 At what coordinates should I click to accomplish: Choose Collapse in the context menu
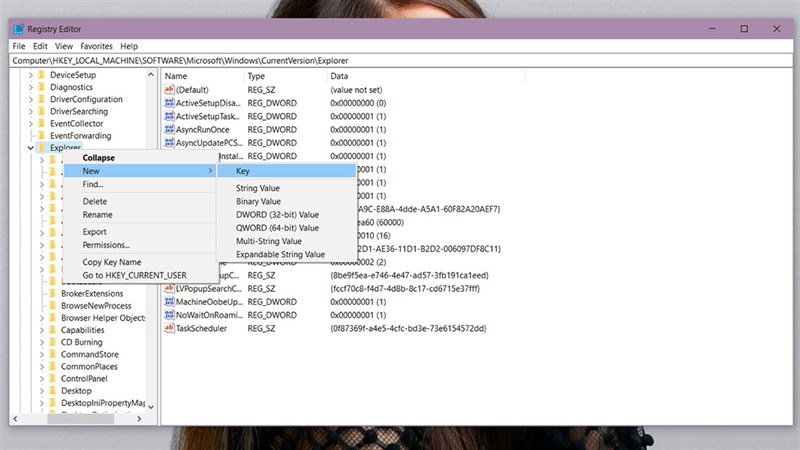click(x=141, y=158)
